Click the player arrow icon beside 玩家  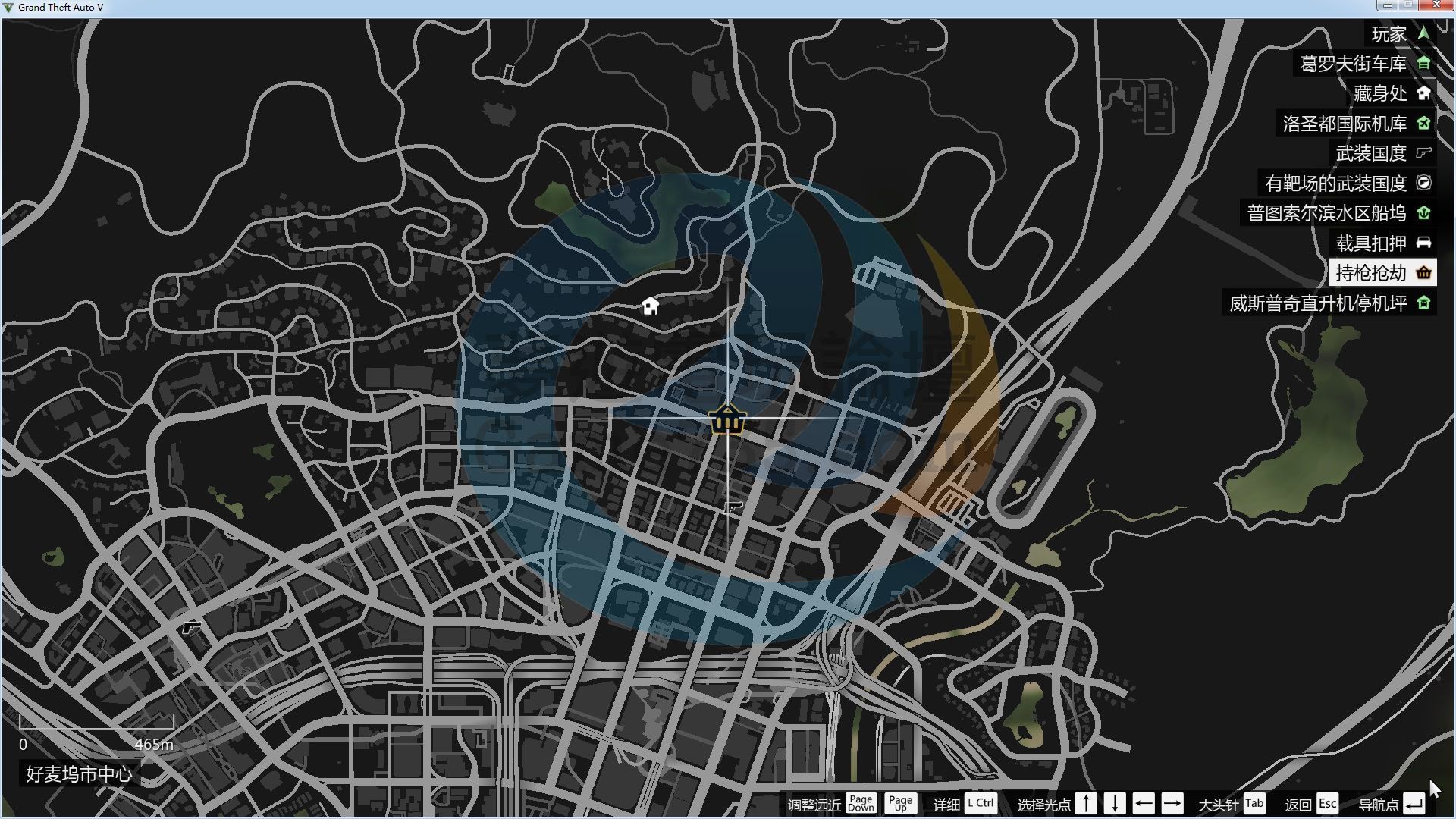1423,34
